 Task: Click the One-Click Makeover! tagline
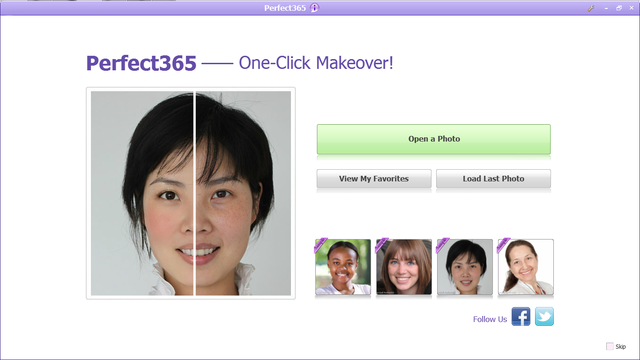316,63
